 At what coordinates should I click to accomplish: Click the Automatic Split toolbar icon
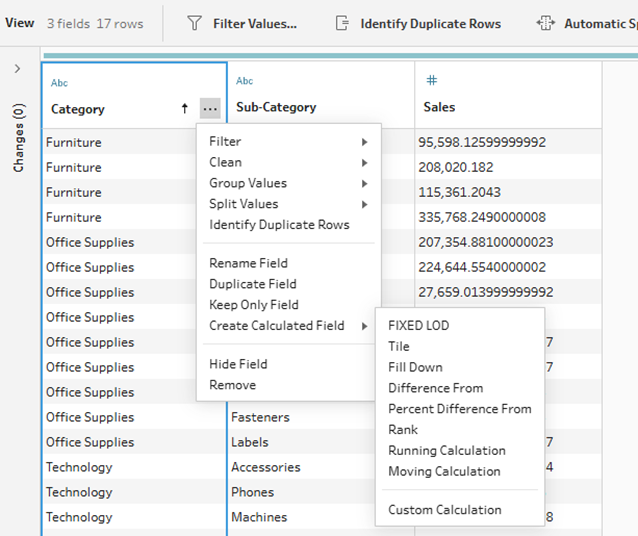pos(545,23)
